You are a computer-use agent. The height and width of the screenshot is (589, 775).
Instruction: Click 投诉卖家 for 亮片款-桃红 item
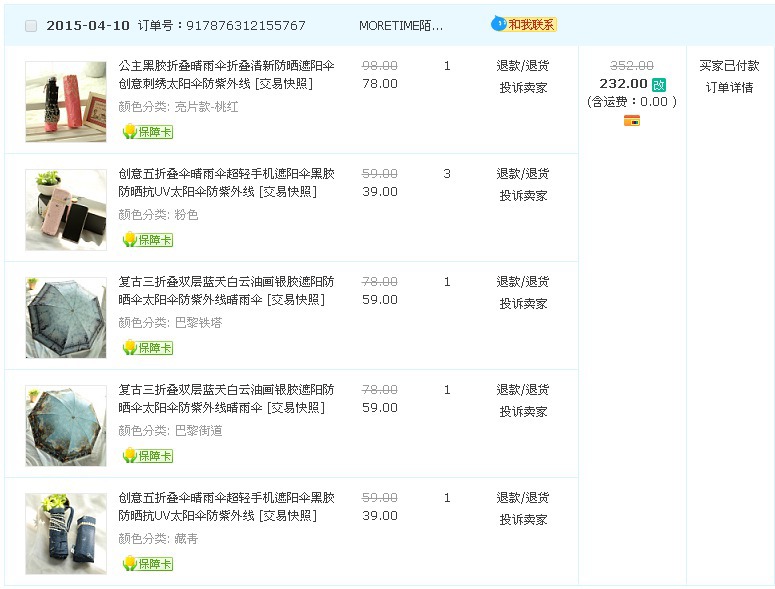(x=523, y=87)
